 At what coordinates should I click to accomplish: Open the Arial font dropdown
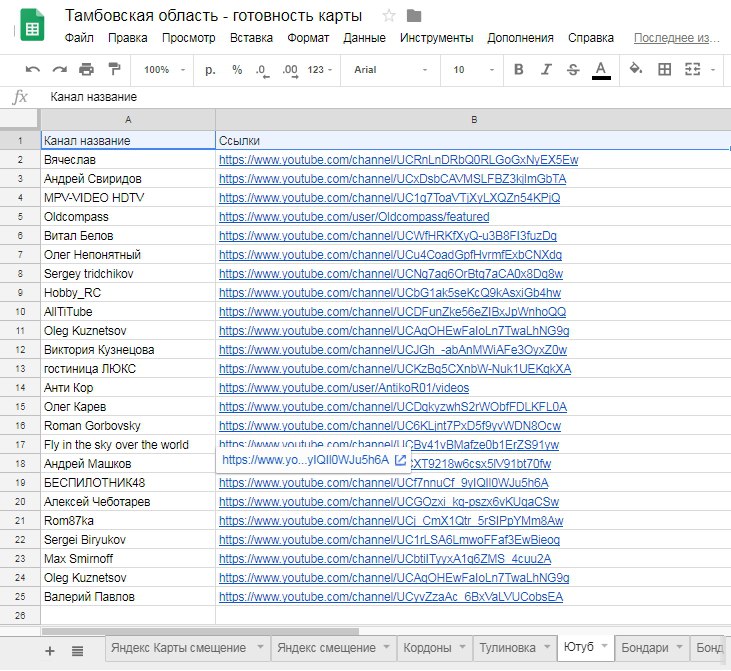pyautogui.click(x=391, y=69)
